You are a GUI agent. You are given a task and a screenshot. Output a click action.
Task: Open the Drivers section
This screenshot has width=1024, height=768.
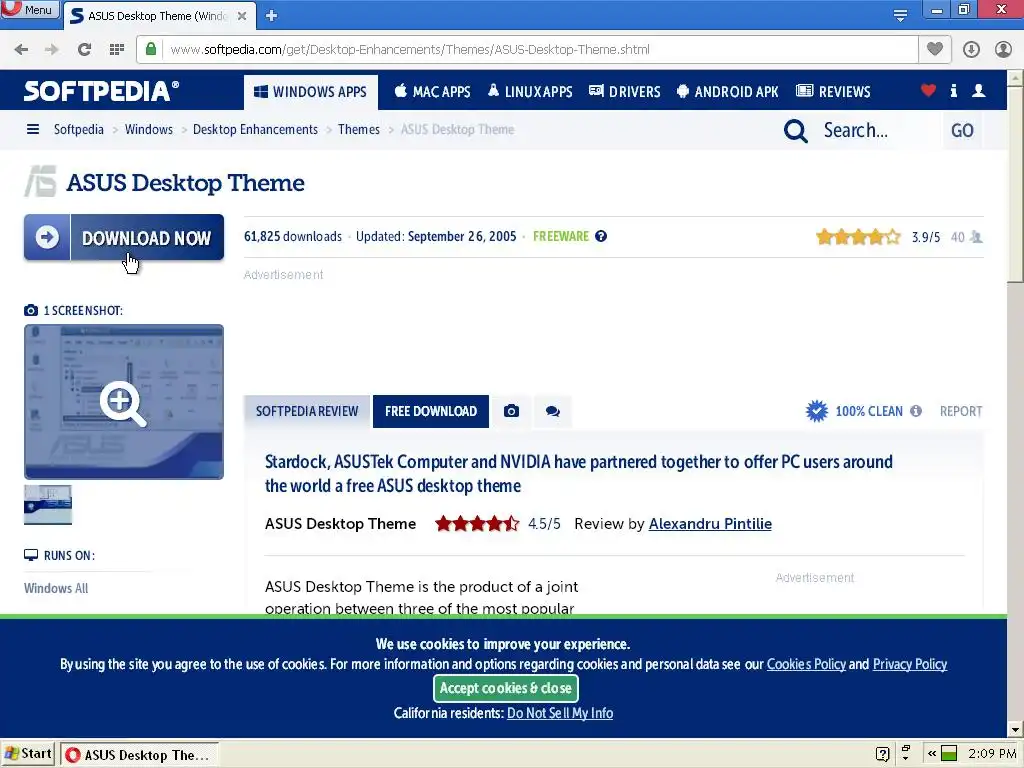(x=625, y=91)
